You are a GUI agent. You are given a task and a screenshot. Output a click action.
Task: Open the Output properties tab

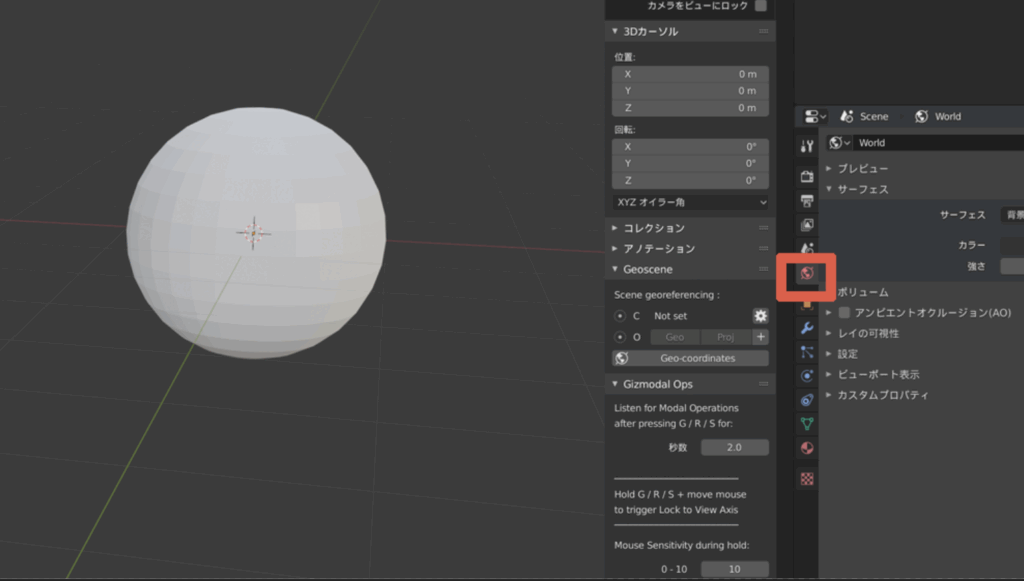pos(807,200)
